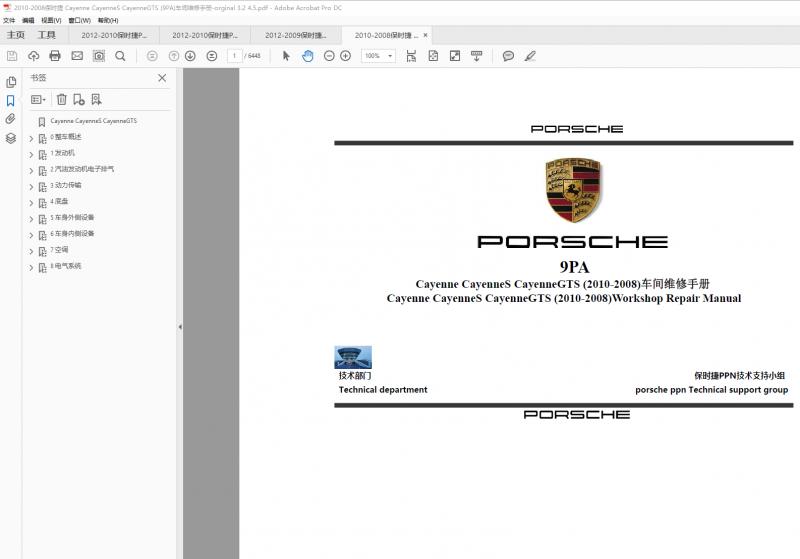Expand the '1 发动机' bookmark
This screenshot has width=800, height=559.
point(31,154)
